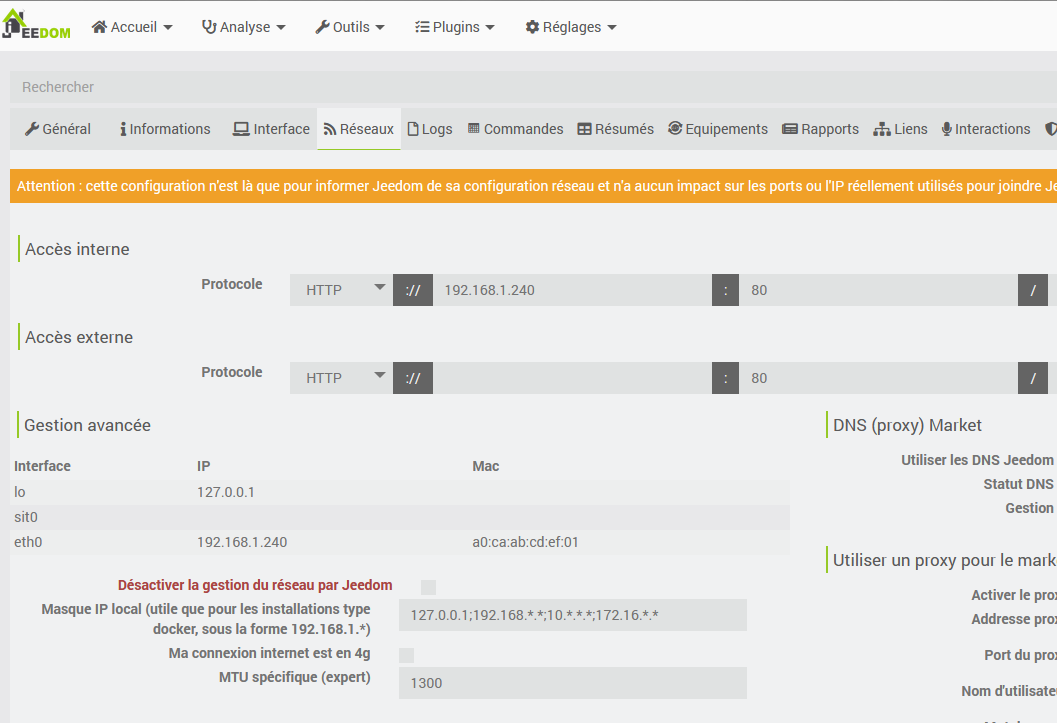This screenshot has height=723, width=1057.
Task: Open the Liens sitemap icon tab
Action: point(882,129)
